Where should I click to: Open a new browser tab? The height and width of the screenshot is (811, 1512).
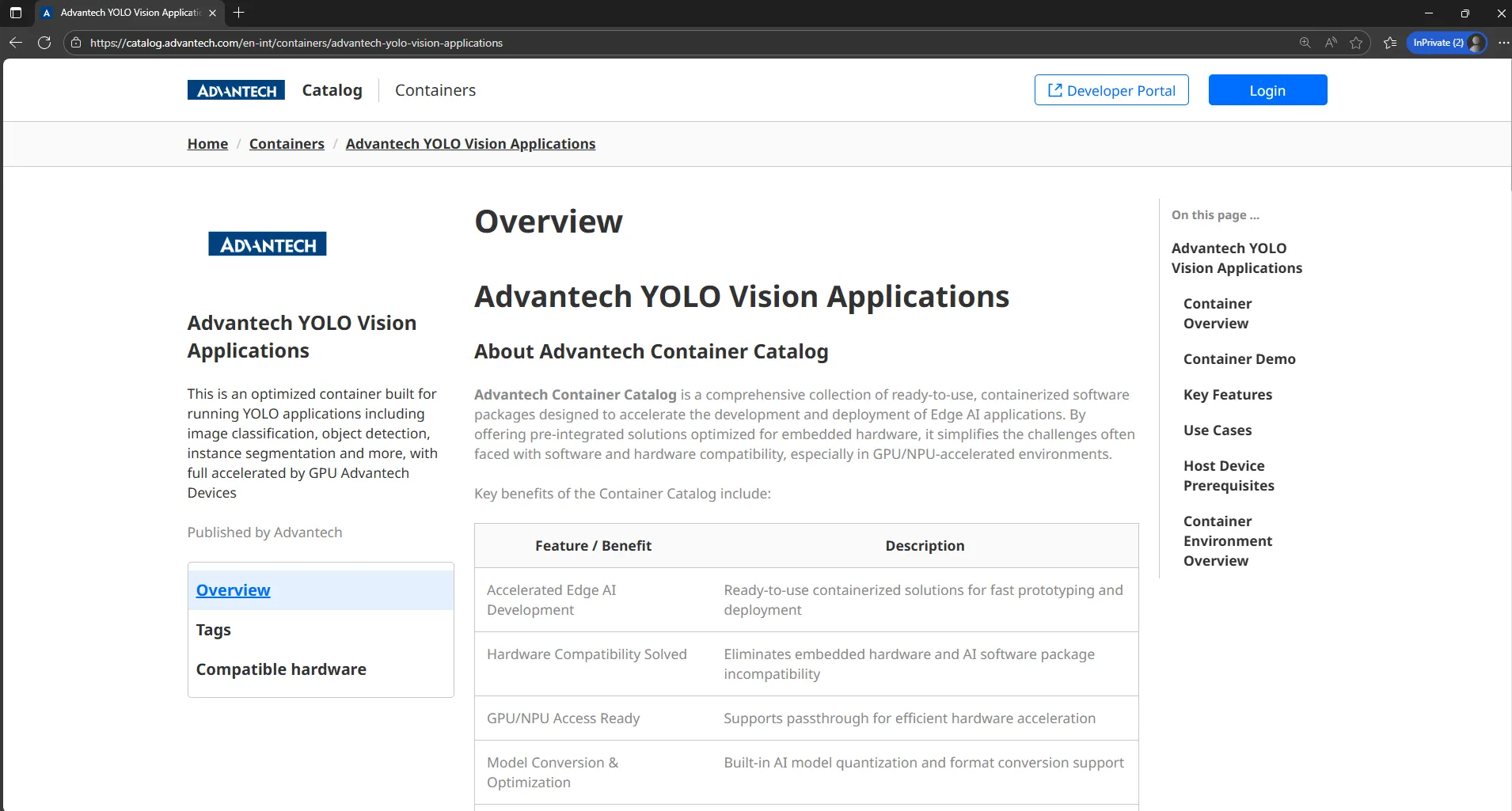point(239,13)
